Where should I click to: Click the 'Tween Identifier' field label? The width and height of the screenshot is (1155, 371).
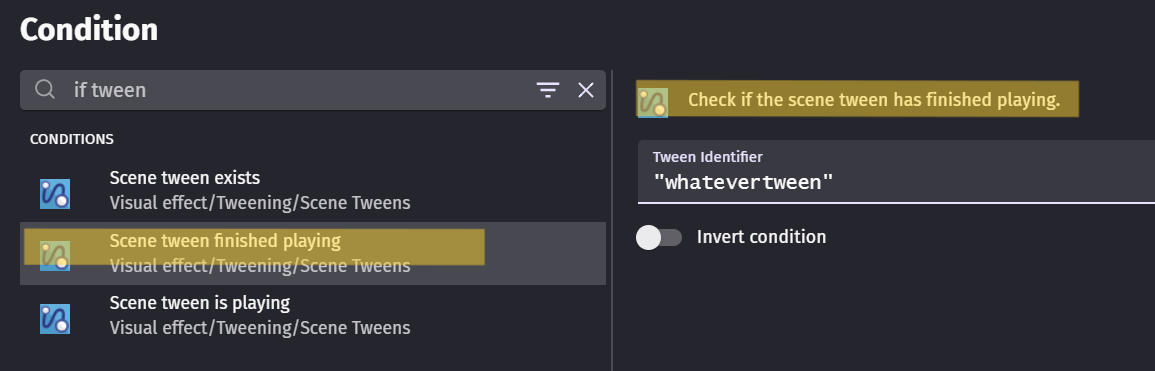point(708,157)
